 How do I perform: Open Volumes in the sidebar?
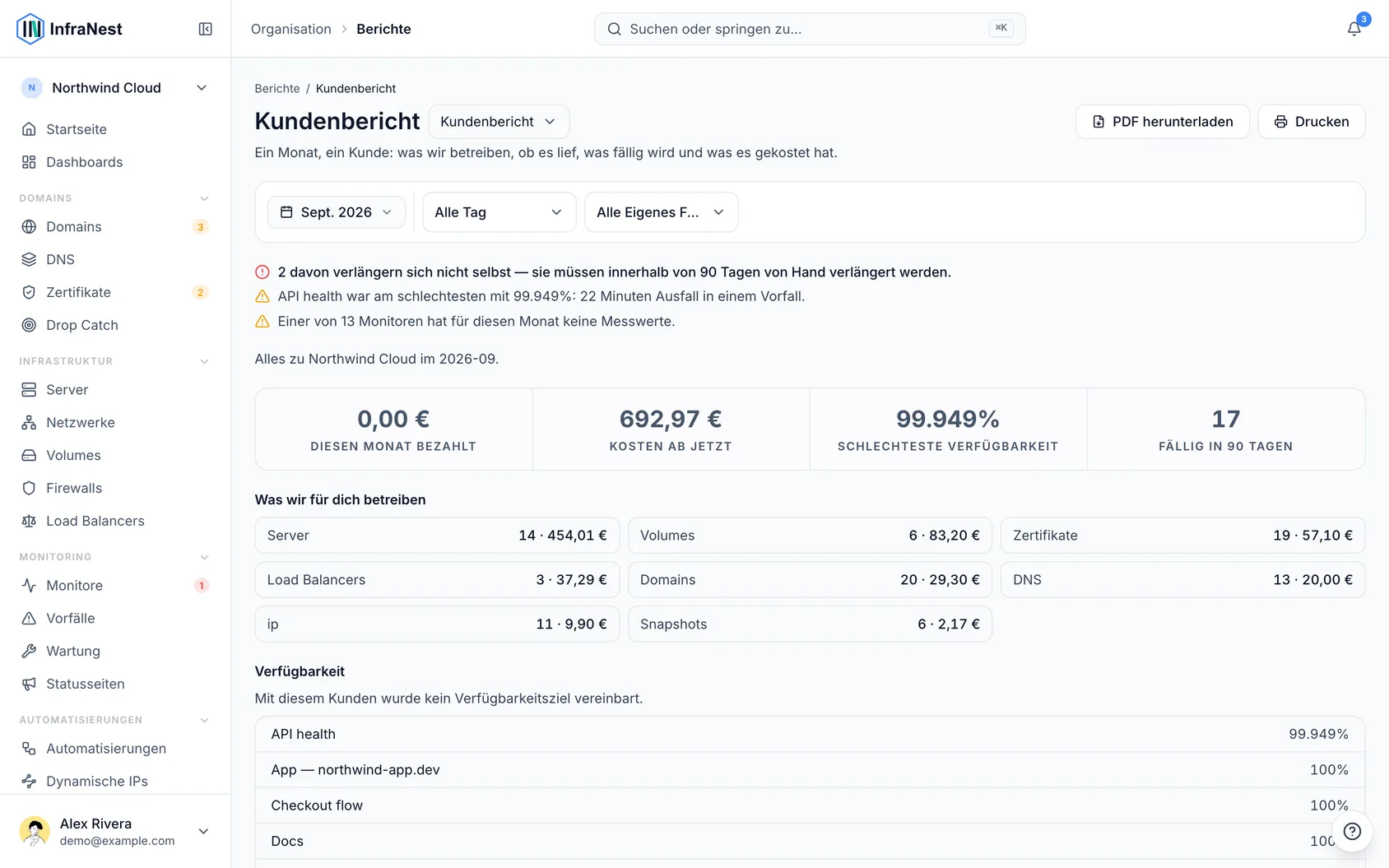tap(115, 455)
